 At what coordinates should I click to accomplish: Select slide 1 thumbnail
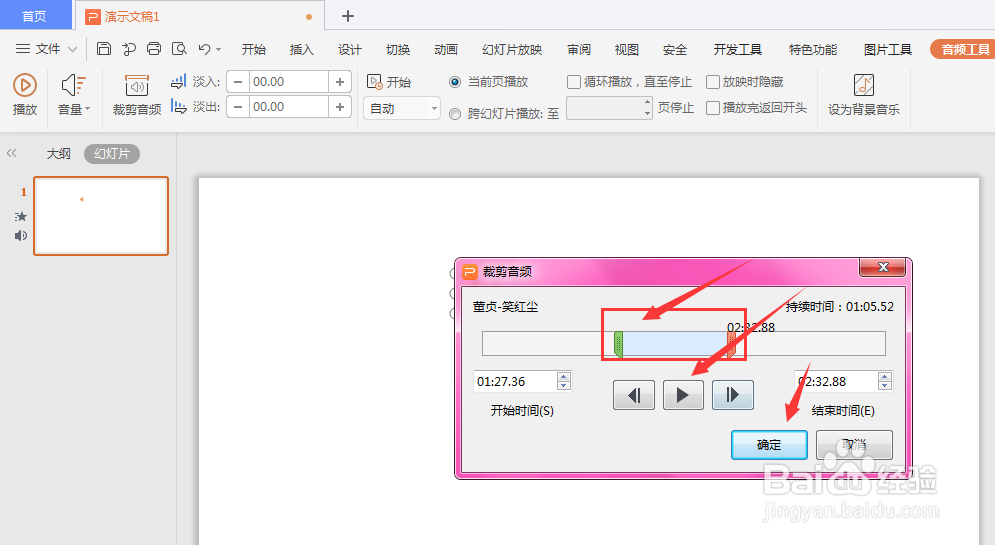[101, 216]
